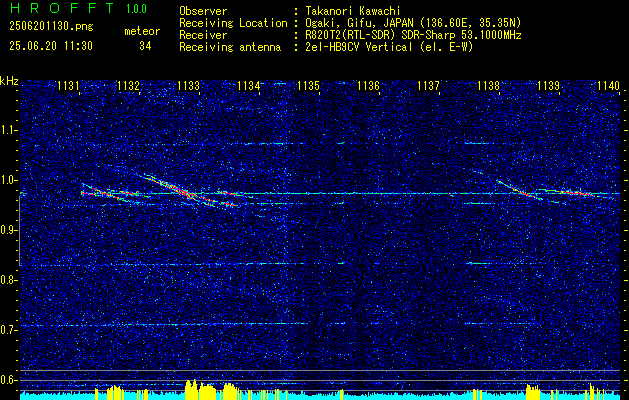Click the 1135 time marker
The image size is (629, 400).
(x=308, y=86)
